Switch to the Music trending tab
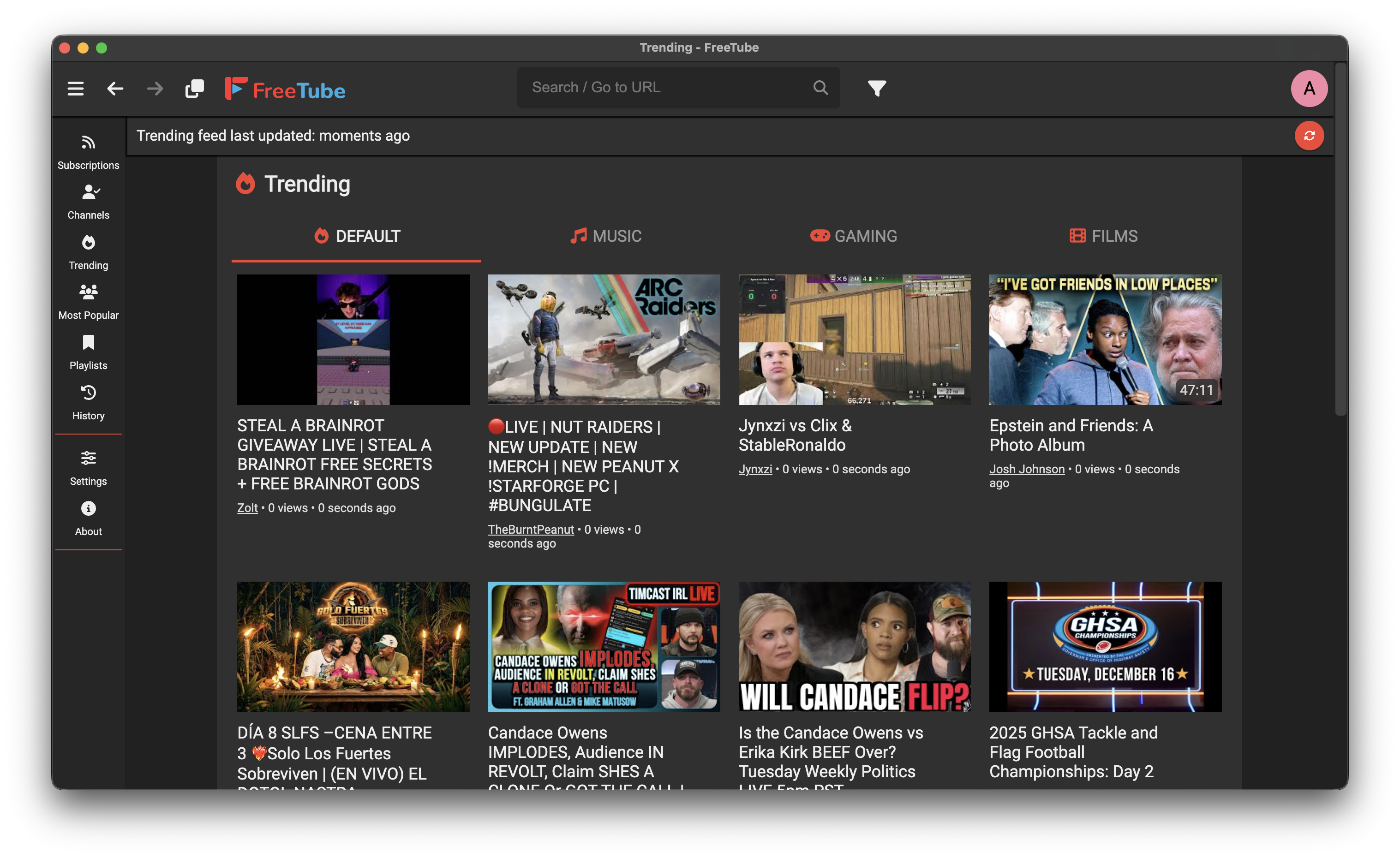This screenshot has width=1400, height=858. [x=606, y=236]
